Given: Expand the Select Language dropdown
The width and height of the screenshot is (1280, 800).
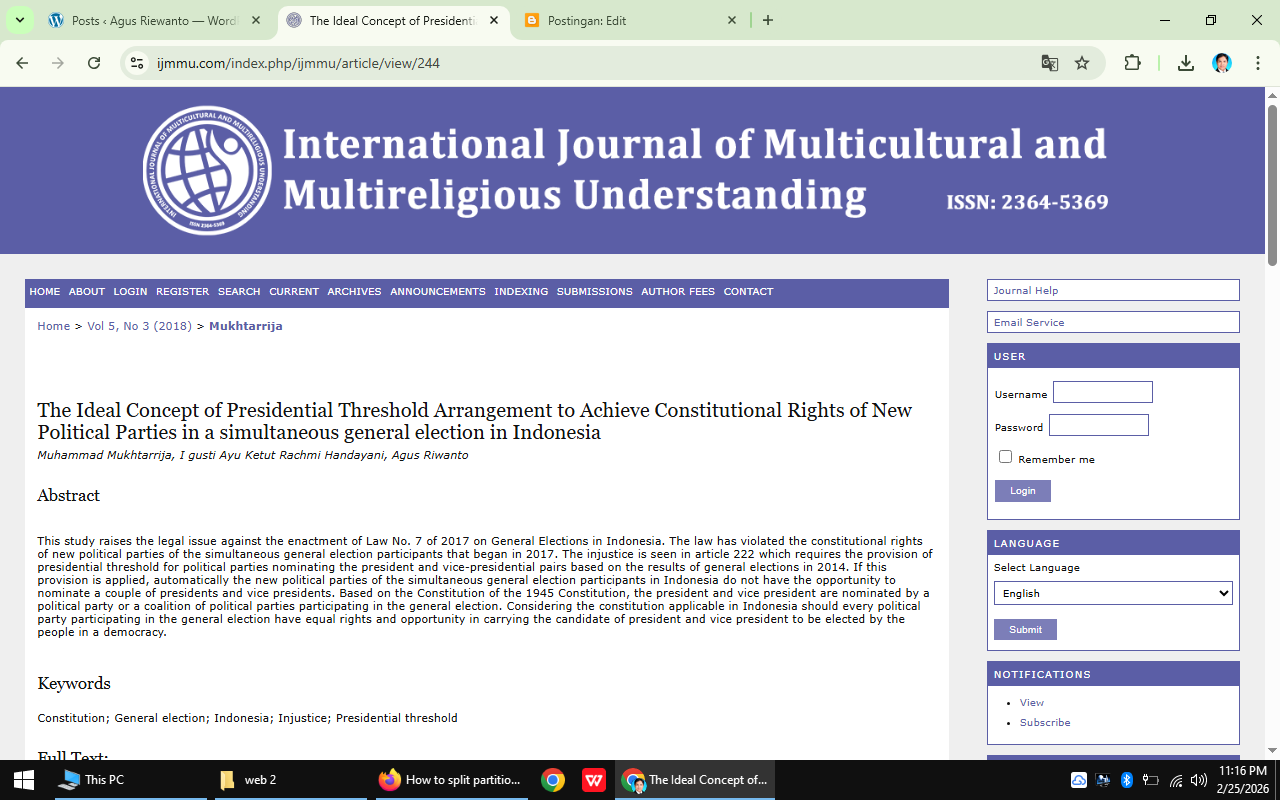Looking at the screenshot, I should [x=1112, y=593].
